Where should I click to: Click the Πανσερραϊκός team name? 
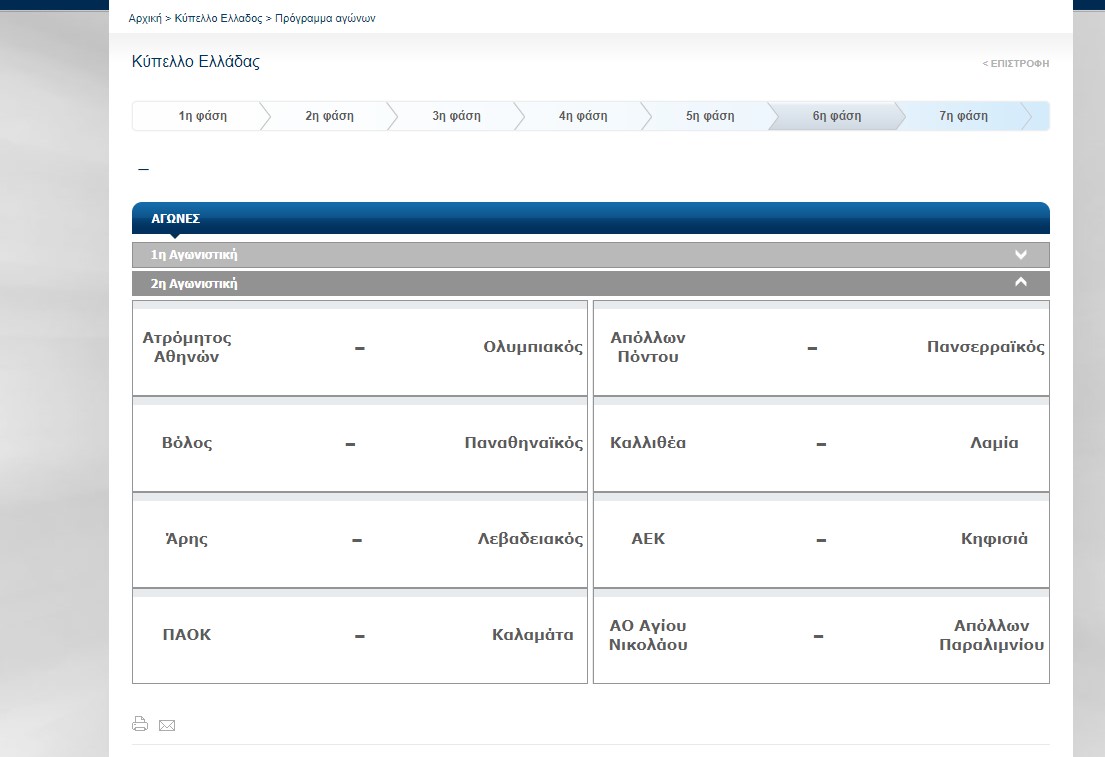[985, 347]
